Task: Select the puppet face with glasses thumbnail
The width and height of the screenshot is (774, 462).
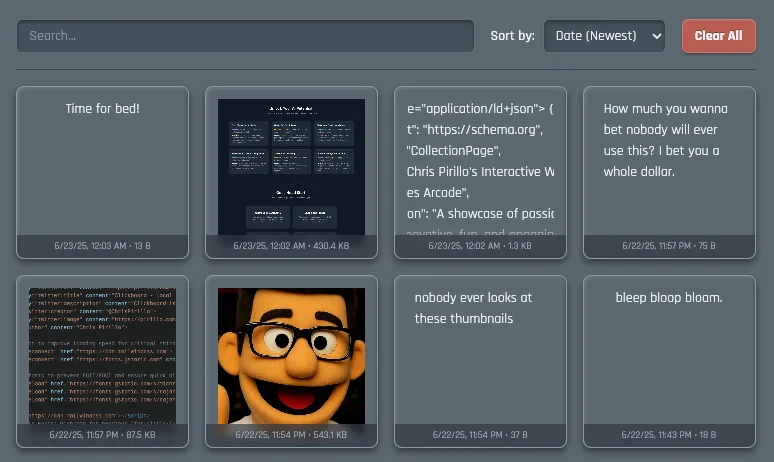Action: 291,356
